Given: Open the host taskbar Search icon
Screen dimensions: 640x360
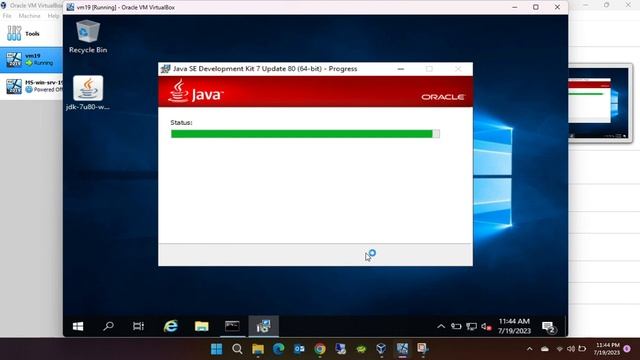Looking at the screenshot, I should [x=237, y=349].
